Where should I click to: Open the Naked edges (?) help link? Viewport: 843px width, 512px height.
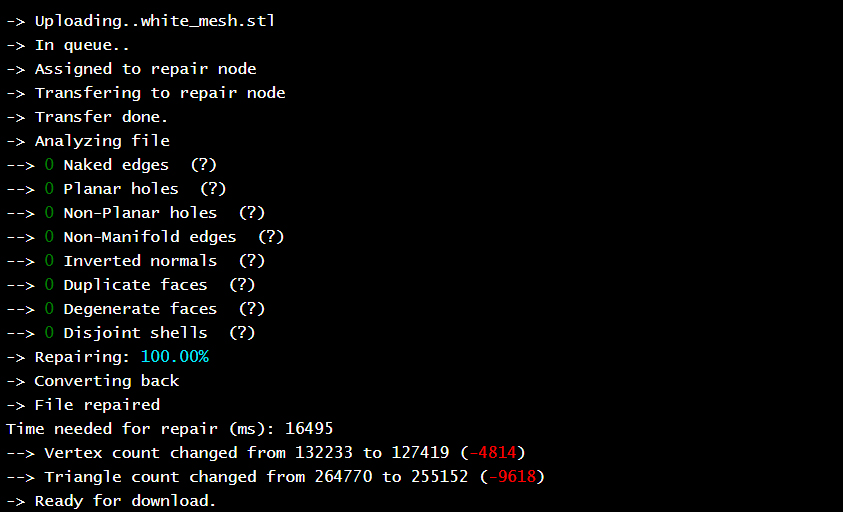pyautogui.click(x=203, y=165)
